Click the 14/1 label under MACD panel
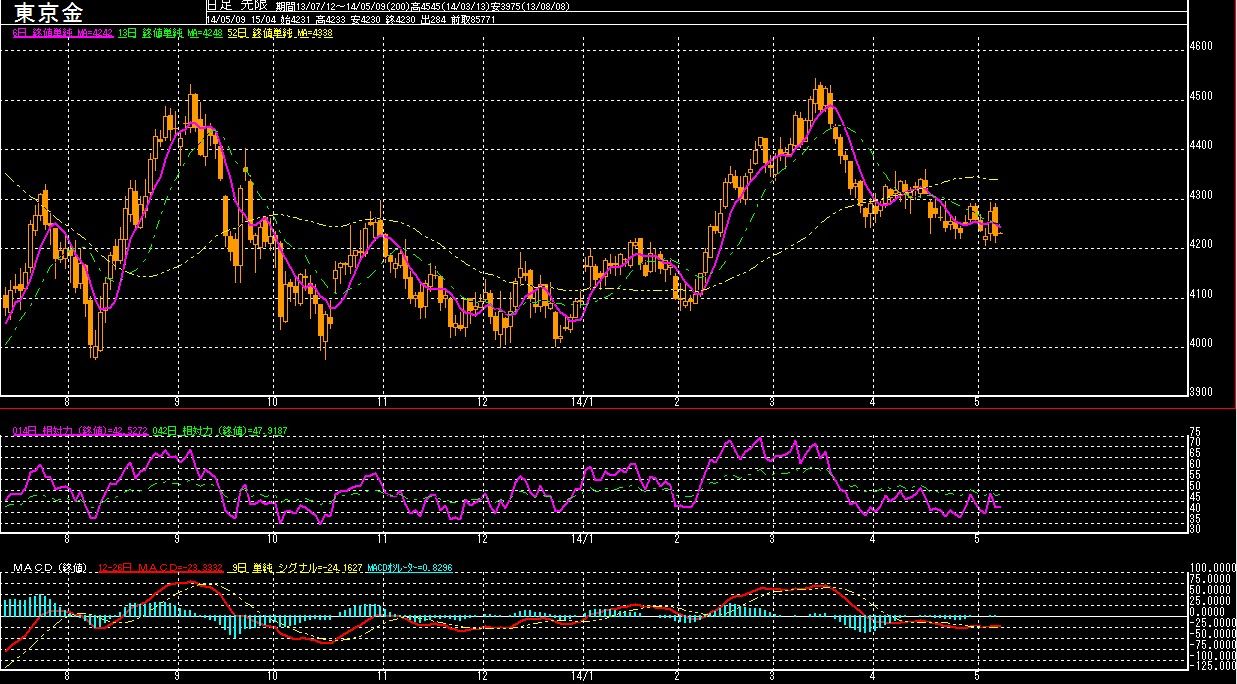Screen dimensions: 1237x684 (582, 675)
